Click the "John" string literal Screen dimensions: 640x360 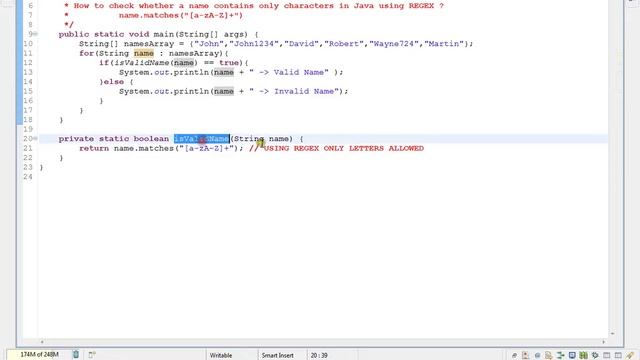click(x=209, y=44)
